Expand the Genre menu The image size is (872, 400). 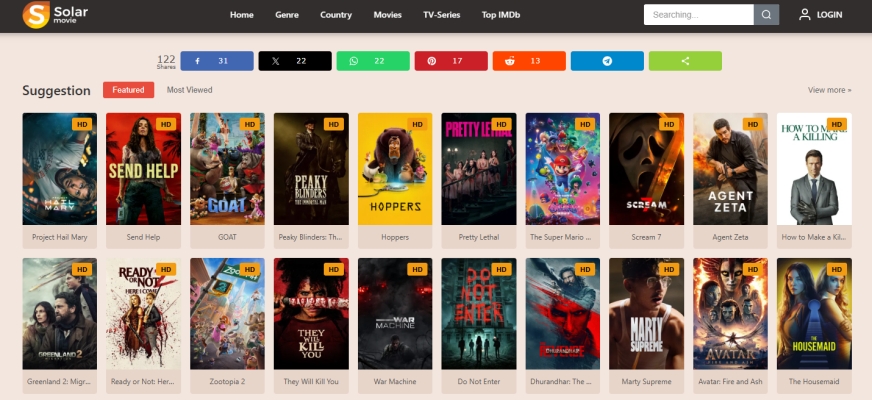[287, 15]
